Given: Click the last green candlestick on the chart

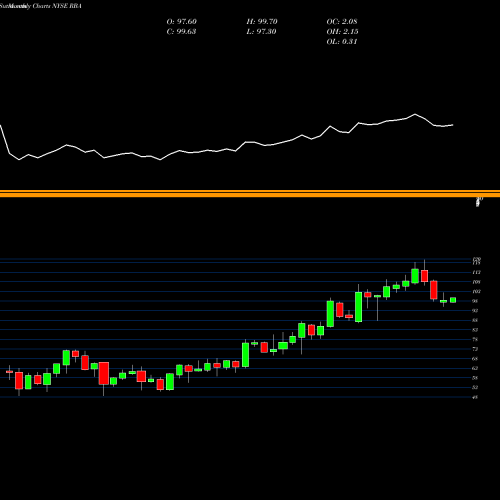Looking at the screenshot, I should tap(453, 300).
